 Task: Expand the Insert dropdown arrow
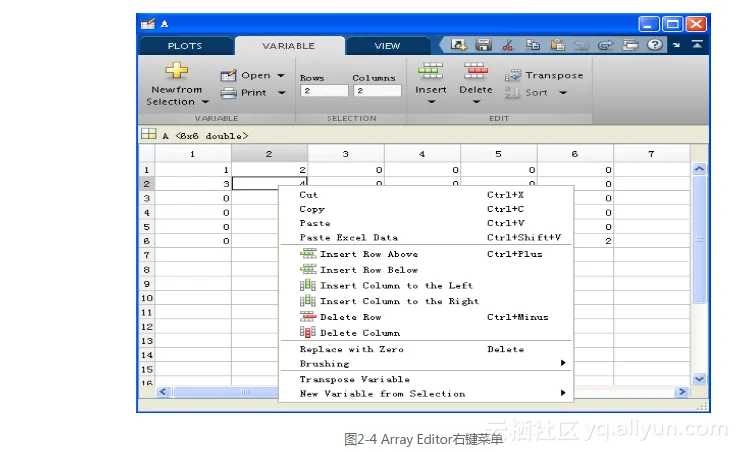click(431, 101)
